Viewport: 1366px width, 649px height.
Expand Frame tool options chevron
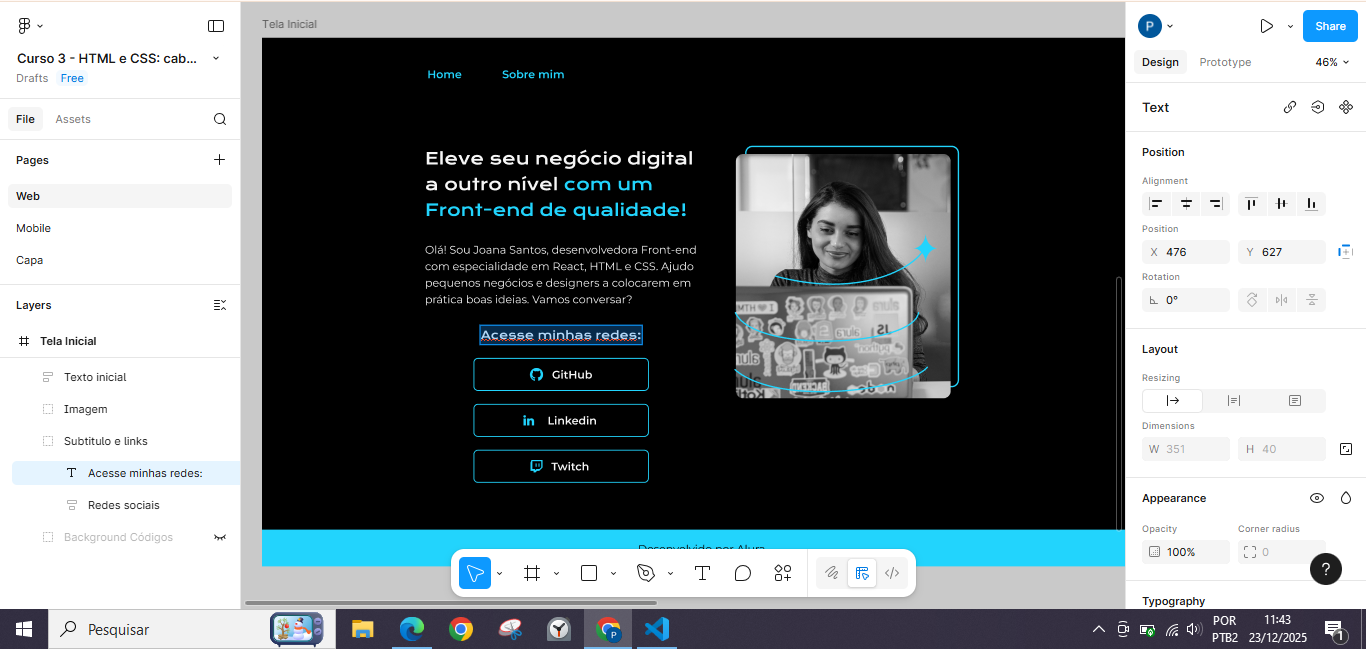pos(556,573)
